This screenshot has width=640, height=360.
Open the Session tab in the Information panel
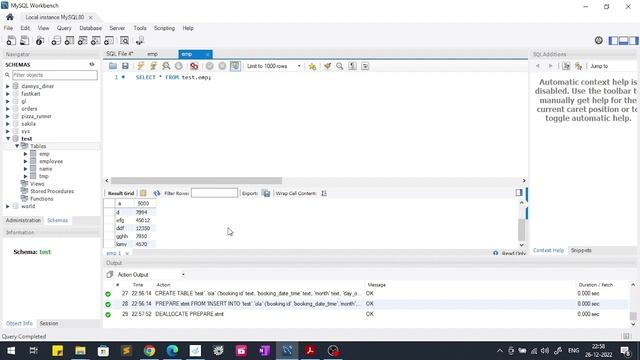(x=49, y=323)
